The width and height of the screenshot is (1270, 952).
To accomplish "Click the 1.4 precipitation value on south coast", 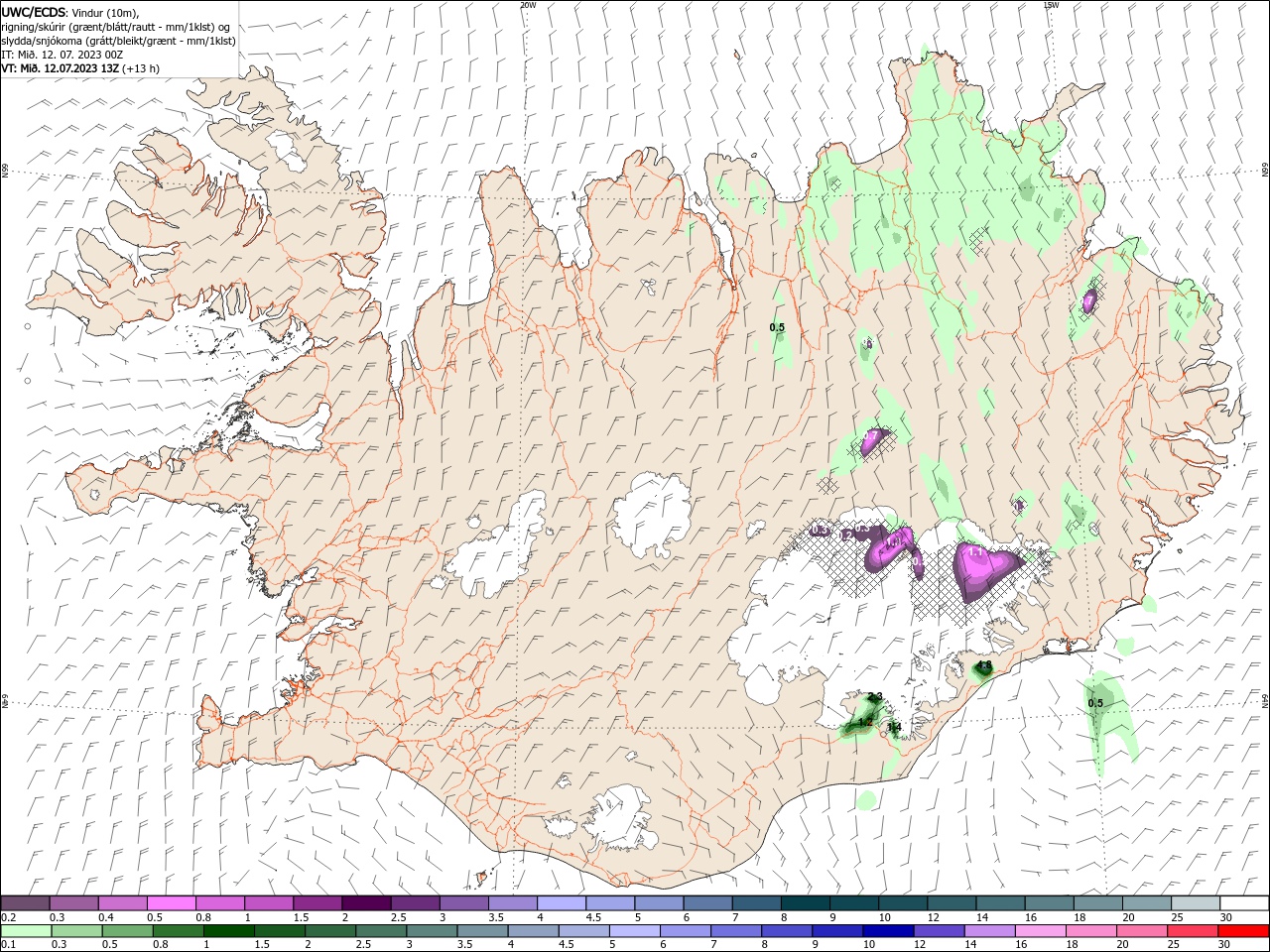I will (x=894, y=728).
